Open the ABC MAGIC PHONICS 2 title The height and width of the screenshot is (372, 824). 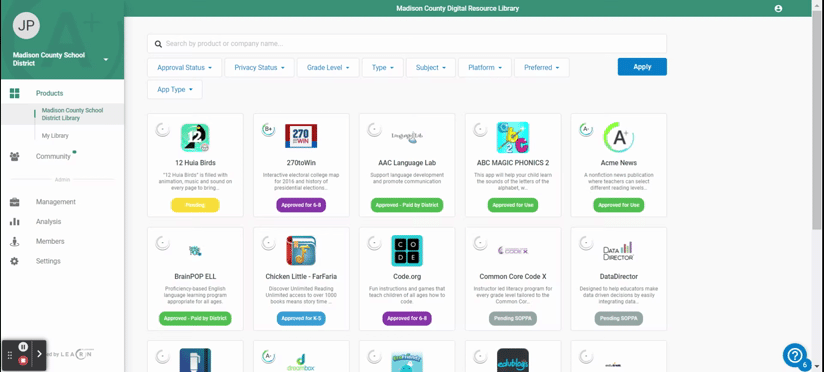click(x=513, y=163)
